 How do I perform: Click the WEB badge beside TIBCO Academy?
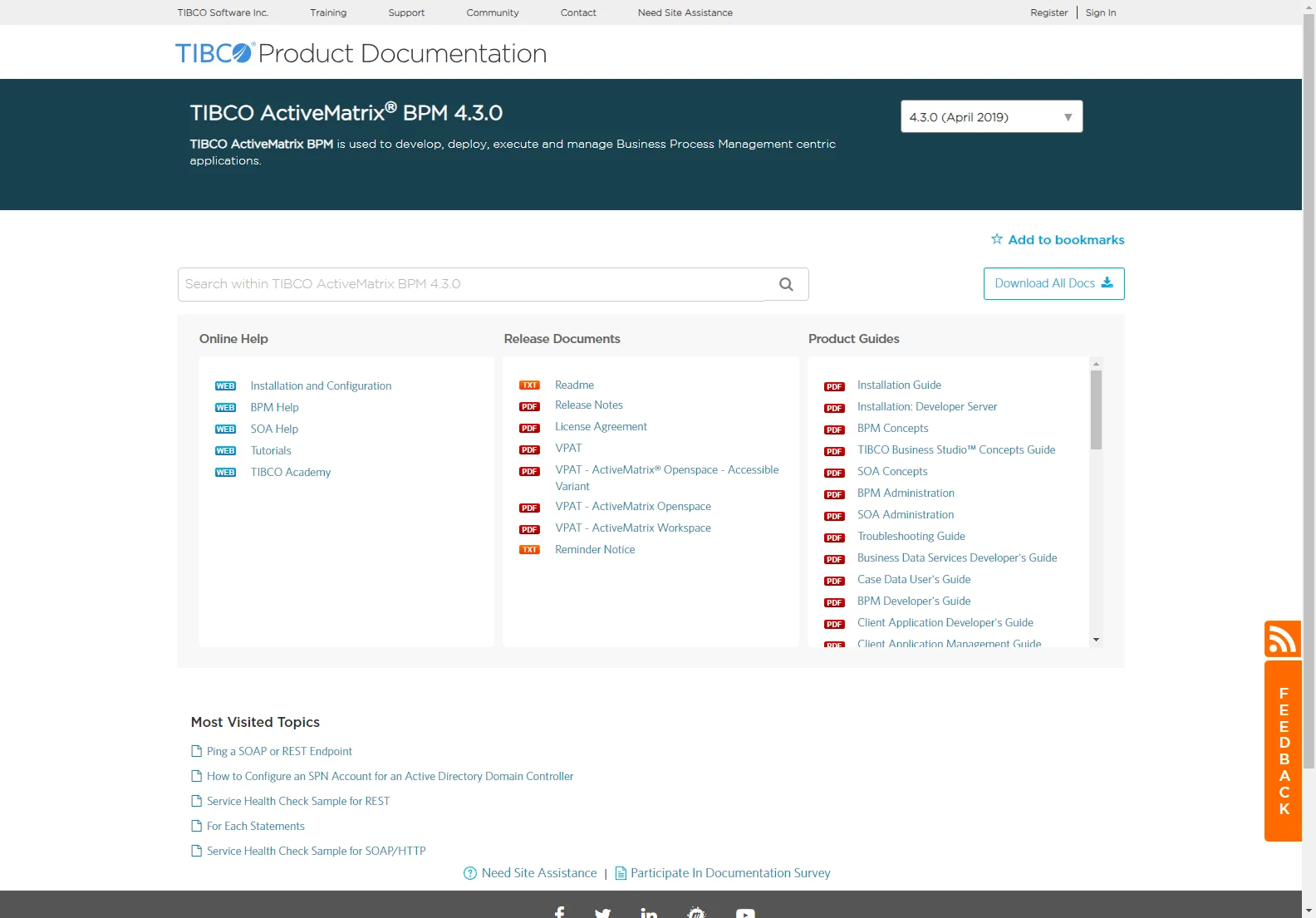(x=226, y=473)
